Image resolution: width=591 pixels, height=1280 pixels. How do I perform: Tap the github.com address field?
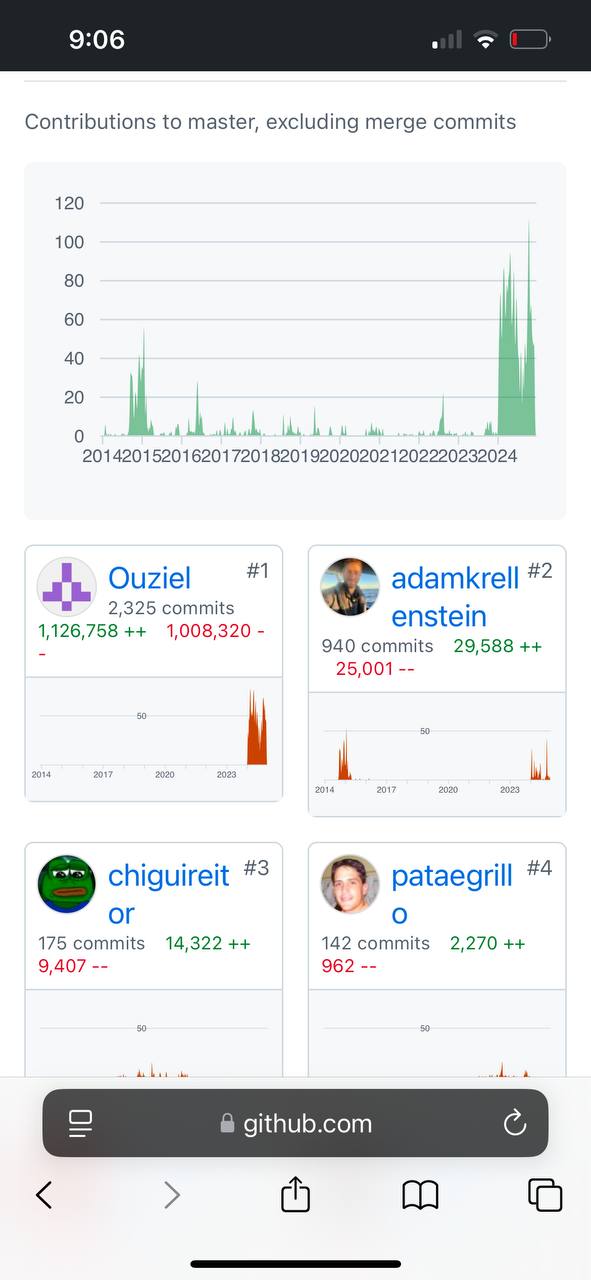point(295,1123)
